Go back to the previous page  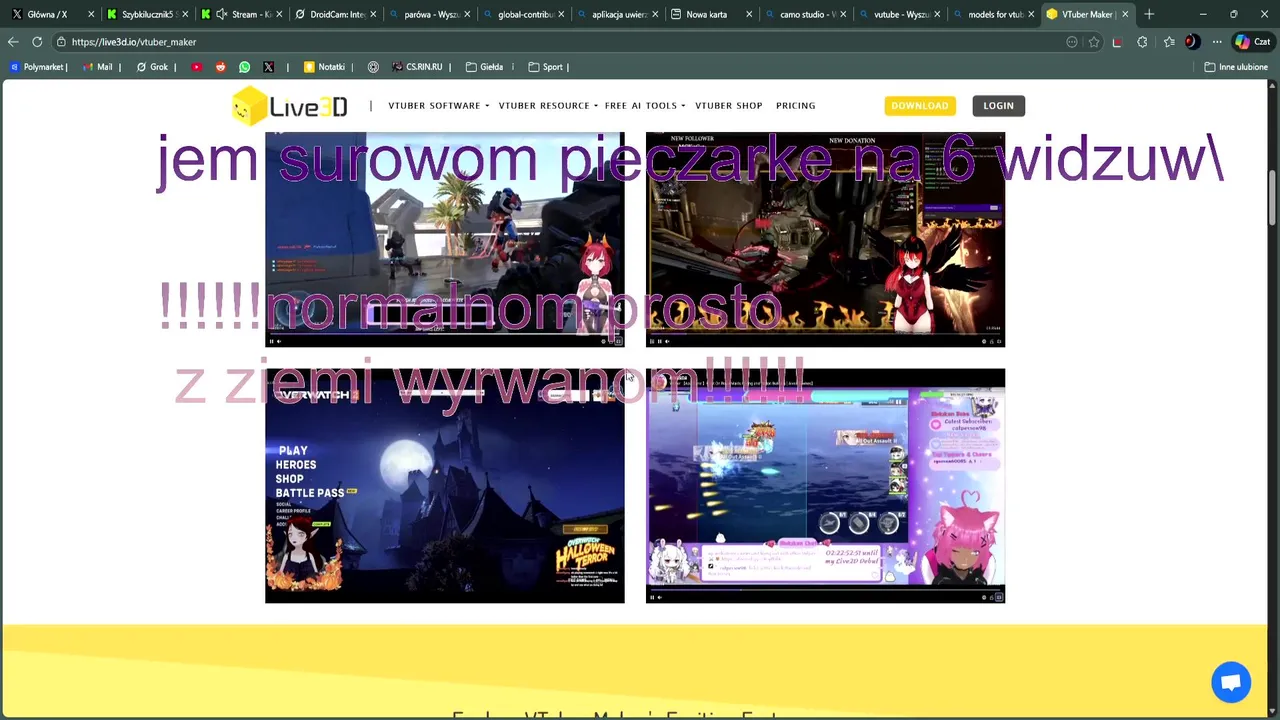13,42
